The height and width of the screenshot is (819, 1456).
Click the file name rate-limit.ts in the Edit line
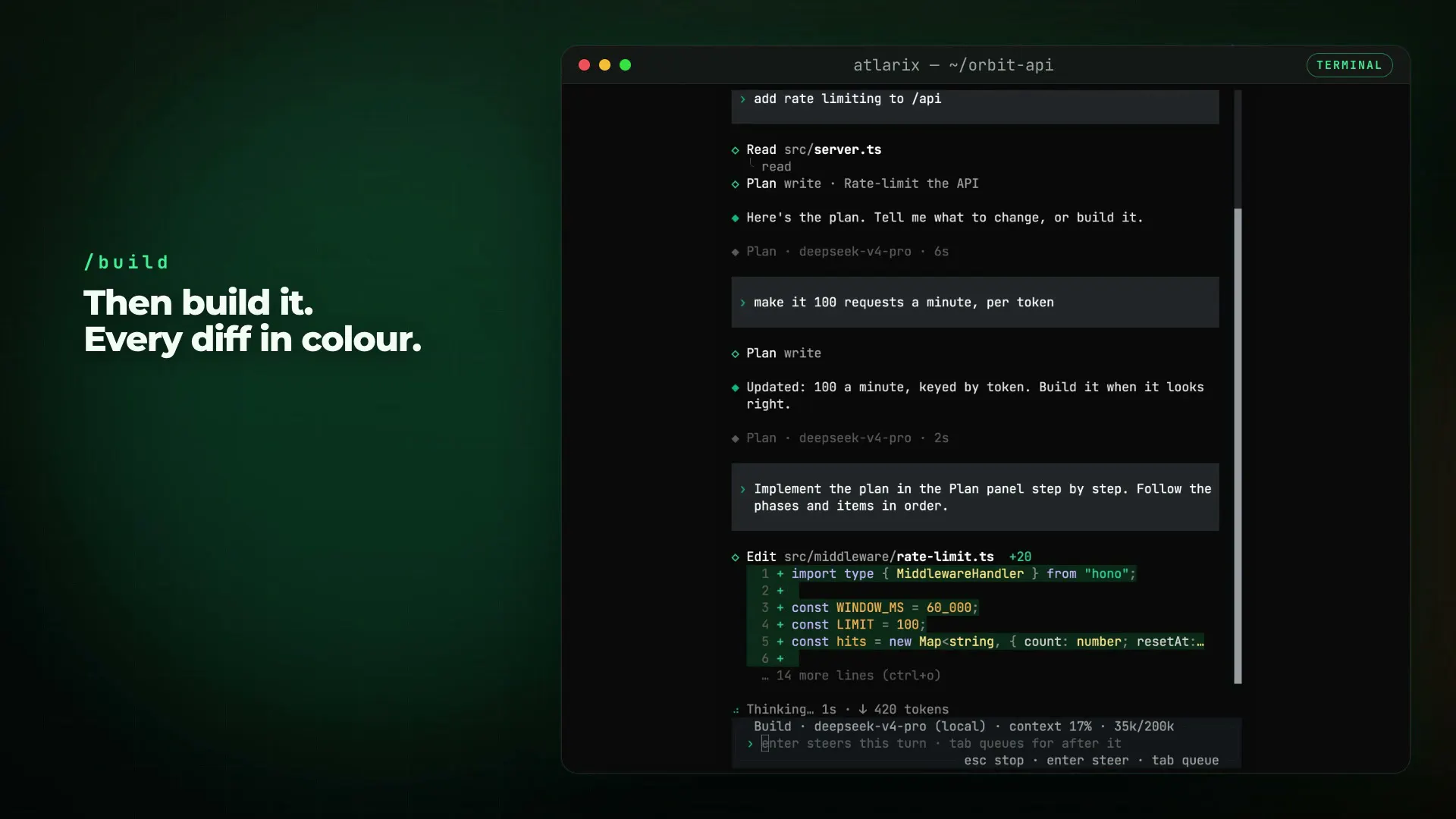(x=945, y=557)
